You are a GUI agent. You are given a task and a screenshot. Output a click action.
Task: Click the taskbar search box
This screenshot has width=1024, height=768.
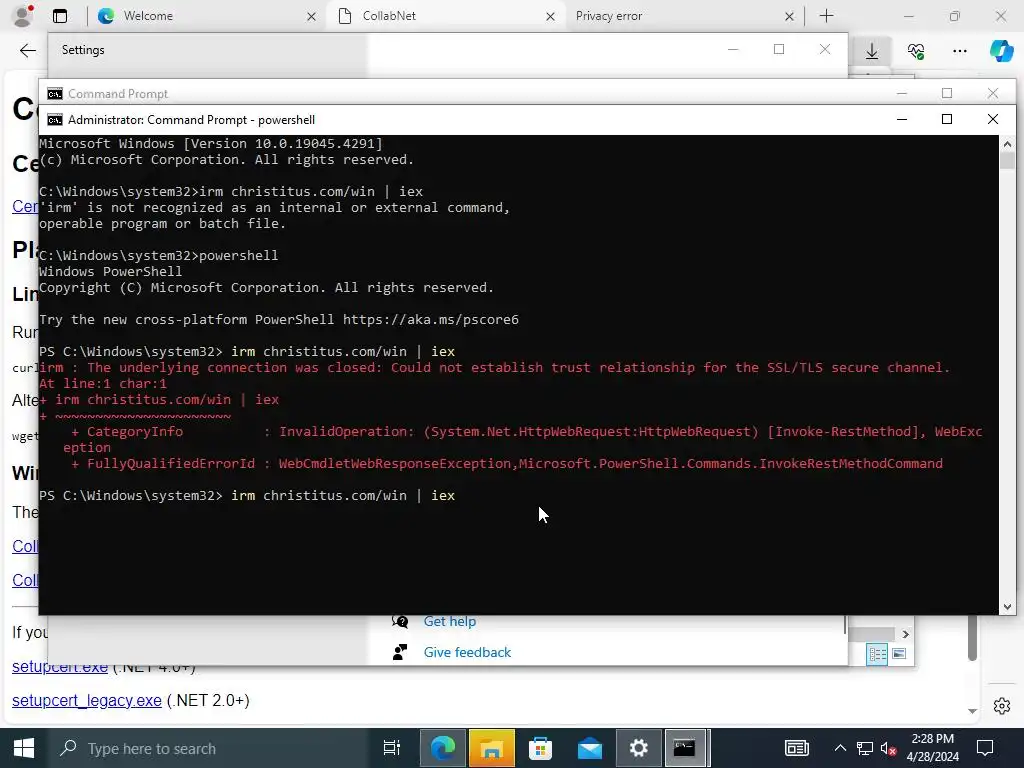click(209, 748)
